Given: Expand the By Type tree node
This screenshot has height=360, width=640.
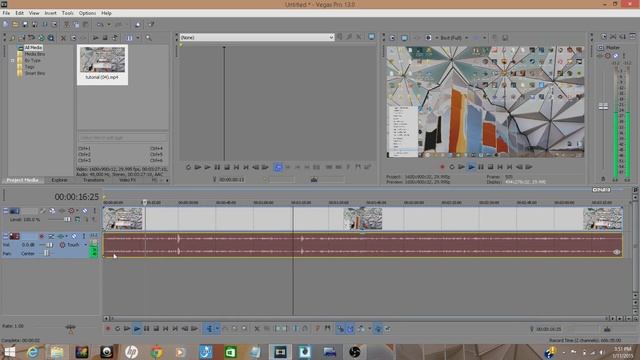Looking at the screenshot, I should pyautogui.click(x=12, y=60).
